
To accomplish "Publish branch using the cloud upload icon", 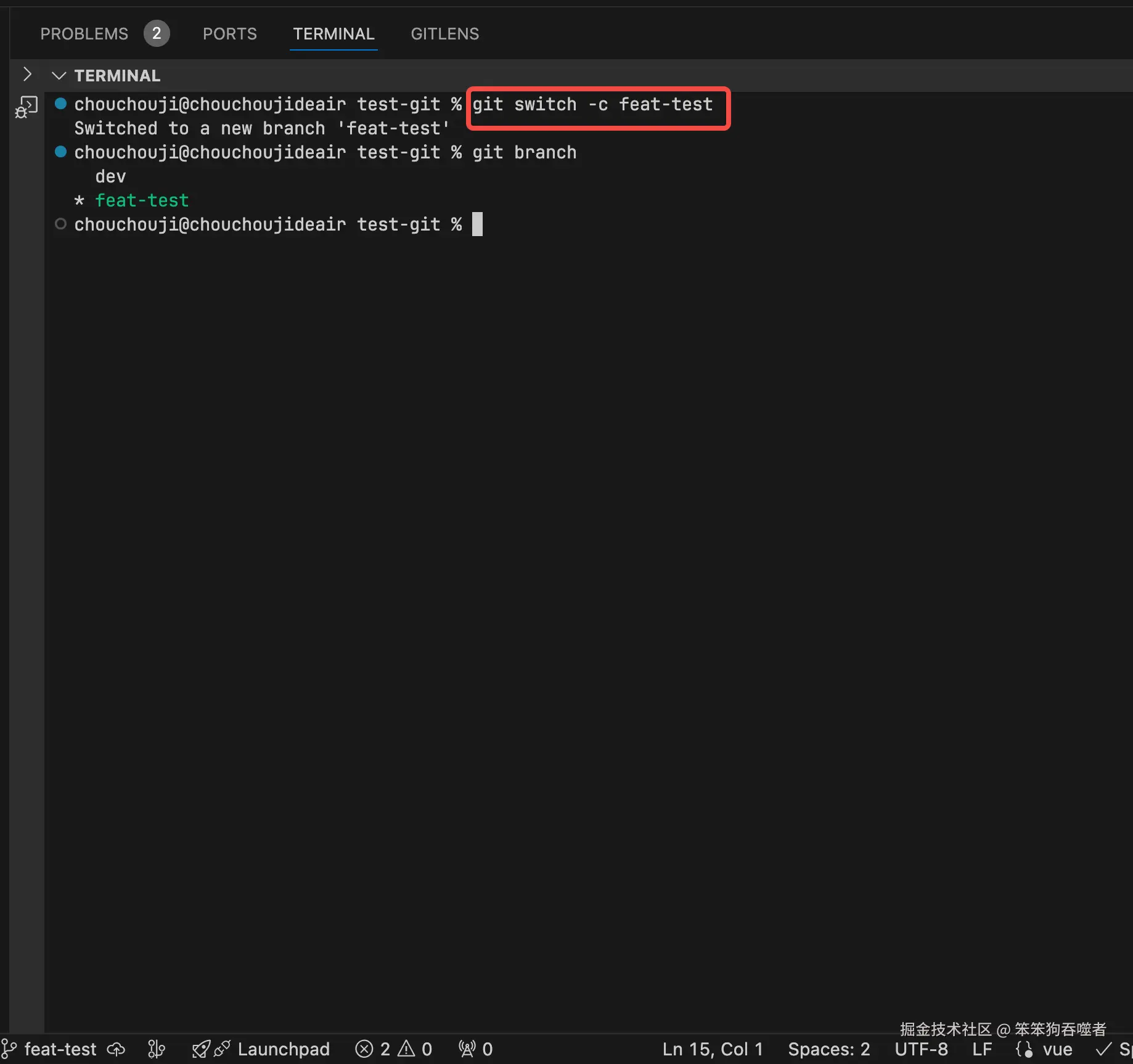I will coord(116,1049).
